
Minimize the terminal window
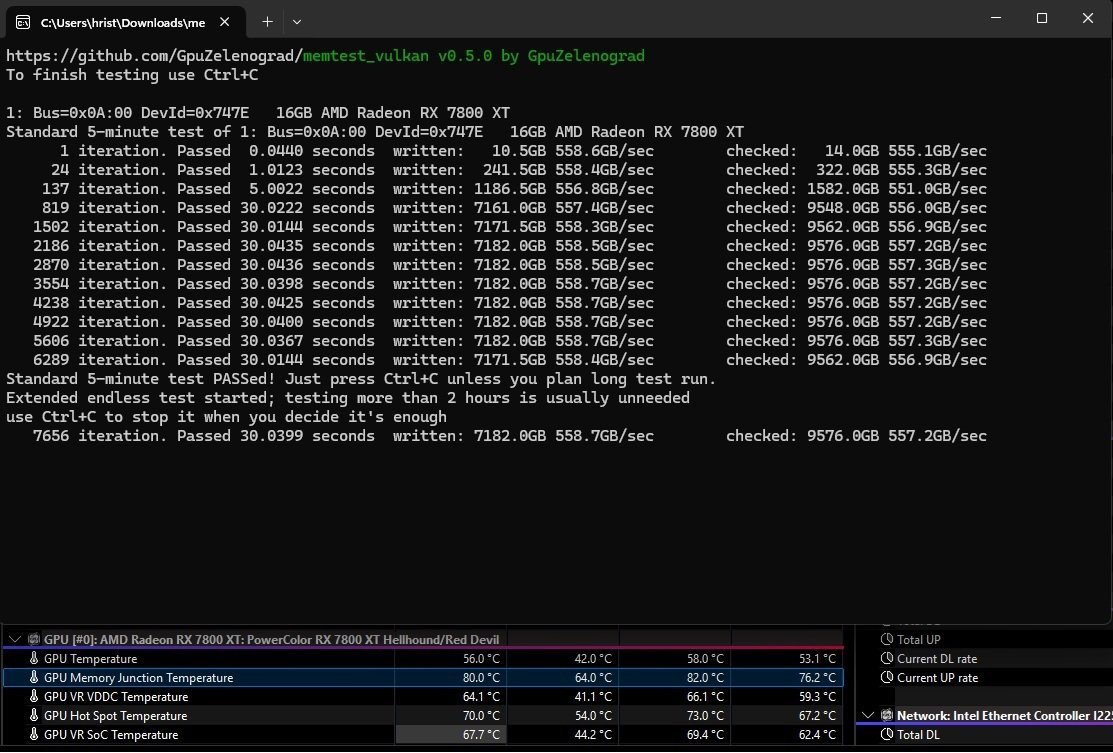(996, 18)
